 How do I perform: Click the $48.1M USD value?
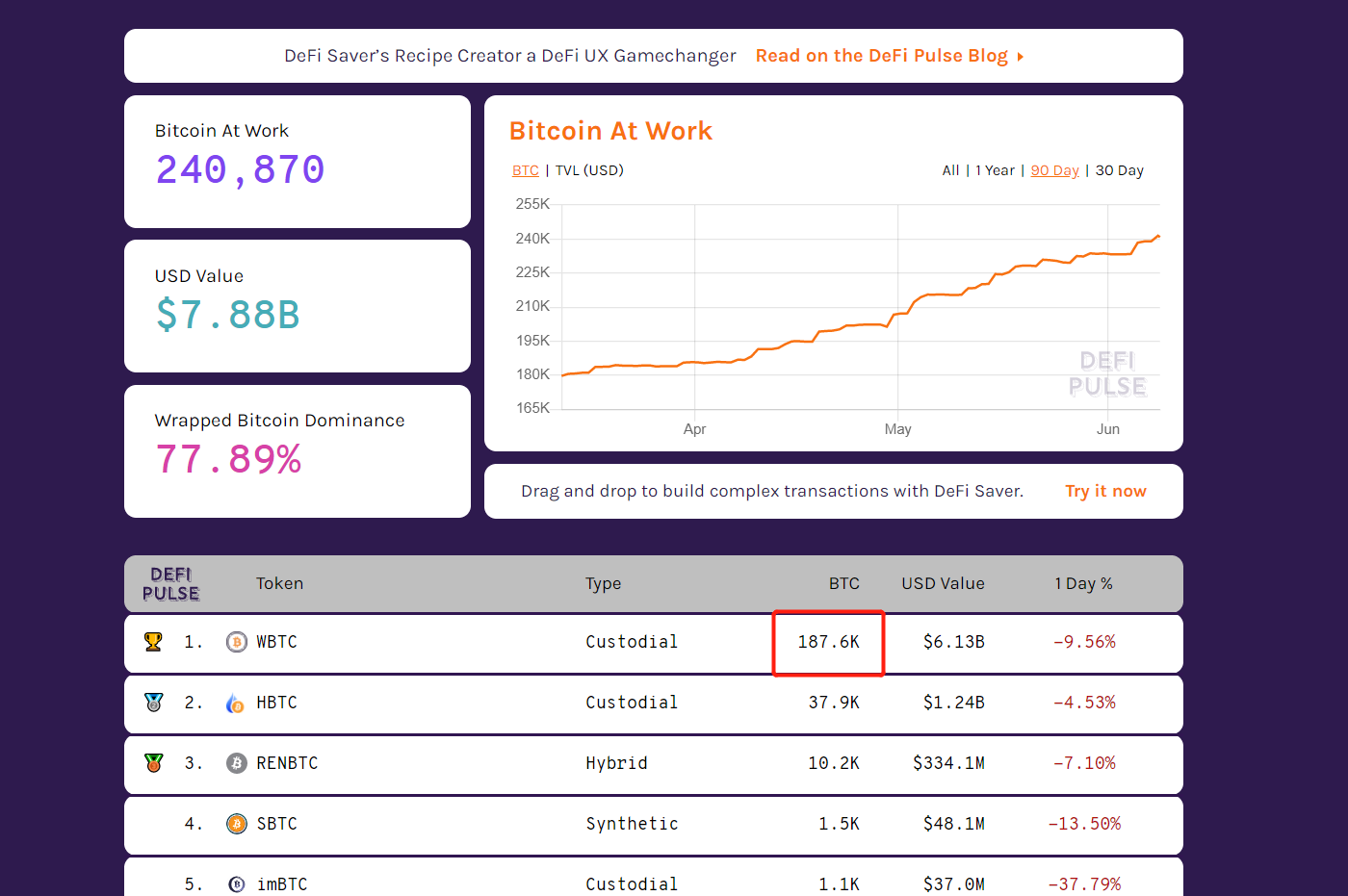click(x=953, y=824)
